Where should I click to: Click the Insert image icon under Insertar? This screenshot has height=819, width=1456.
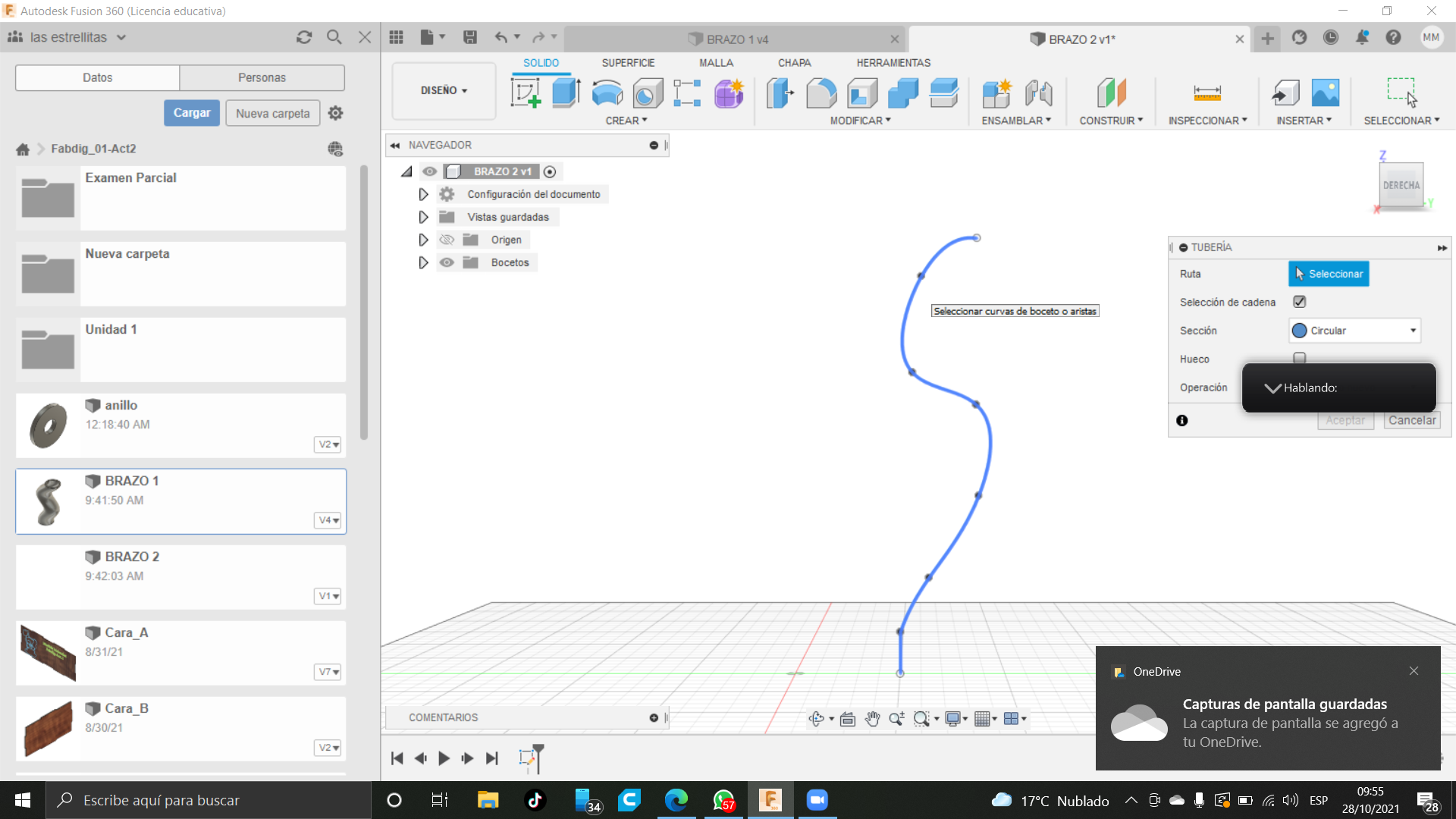[x=1325, y=93]
